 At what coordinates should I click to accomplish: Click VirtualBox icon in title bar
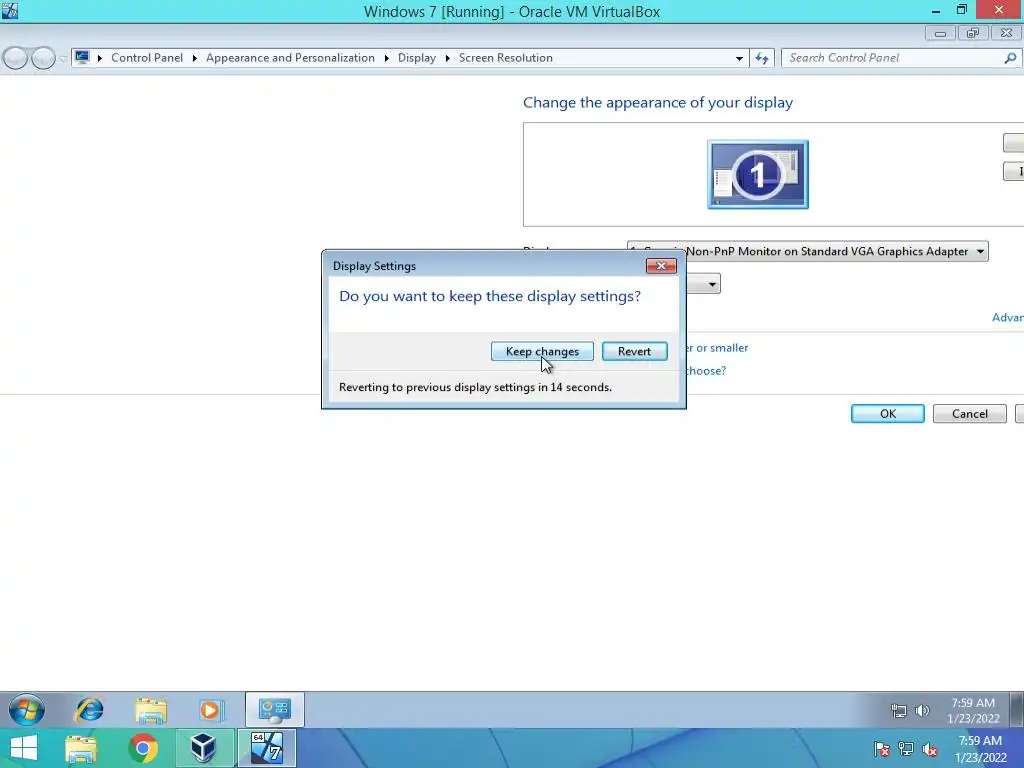[x=10, y=10]
